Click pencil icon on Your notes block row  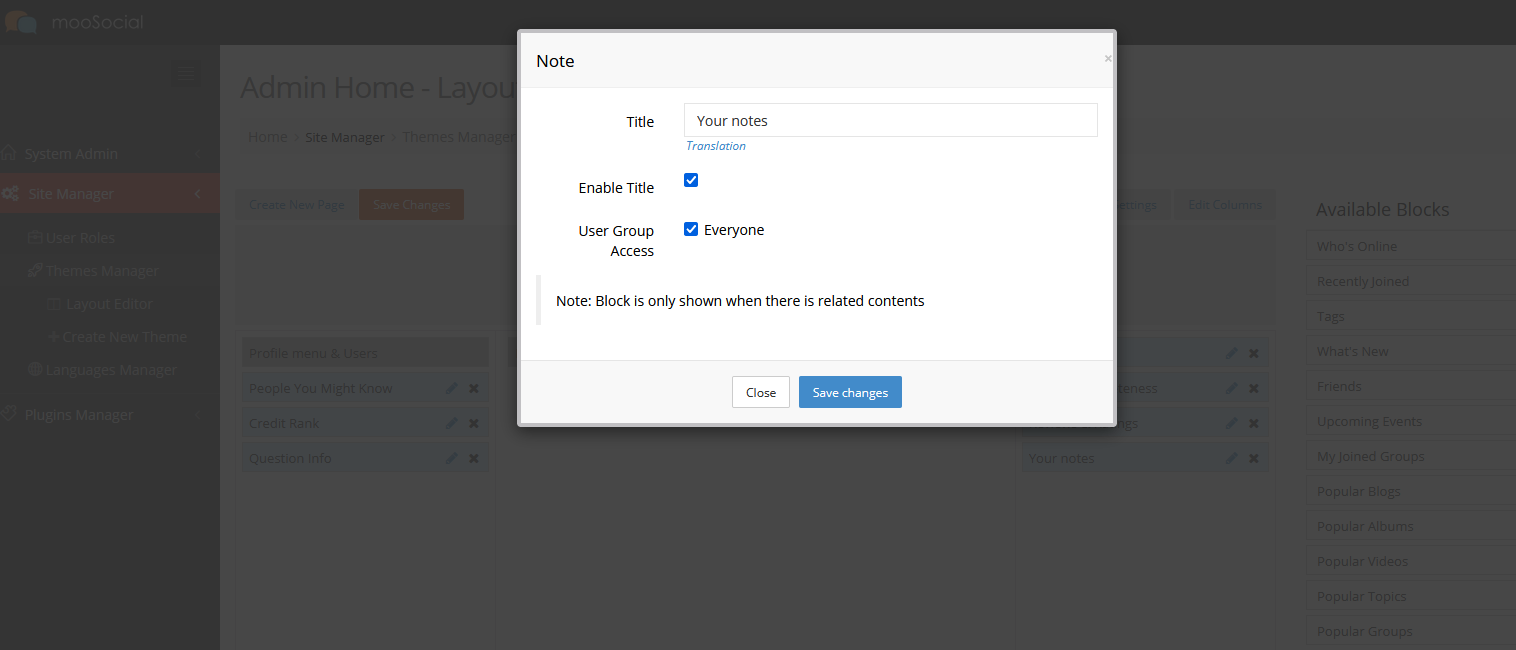click(1231, 458)
